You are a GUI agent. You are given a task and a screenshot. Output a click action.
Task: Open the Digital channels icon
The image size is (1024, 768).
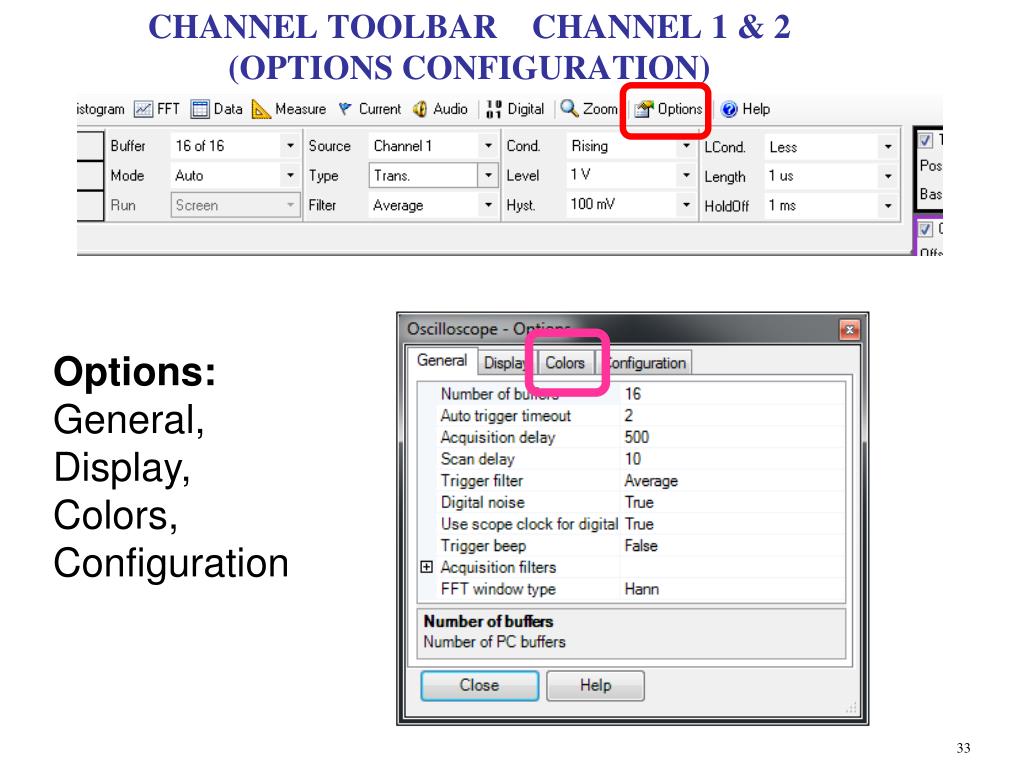[494, 109]
